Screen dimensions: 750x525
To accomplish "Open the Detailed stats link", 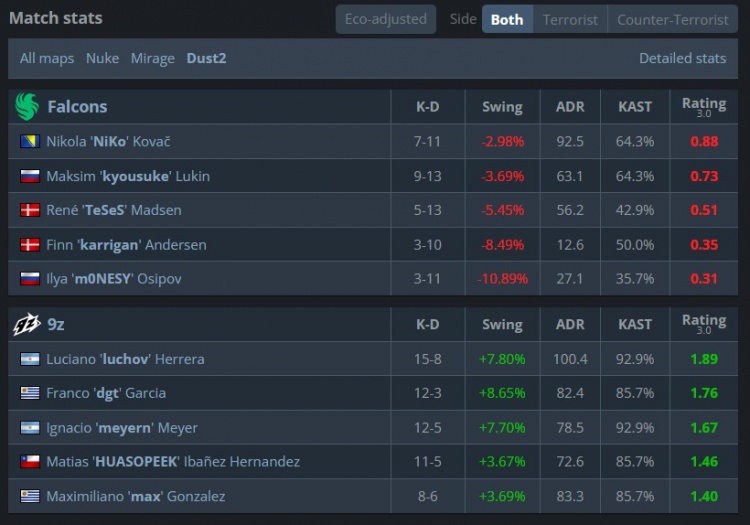I will pyautogui.click(x=683, y=58).
